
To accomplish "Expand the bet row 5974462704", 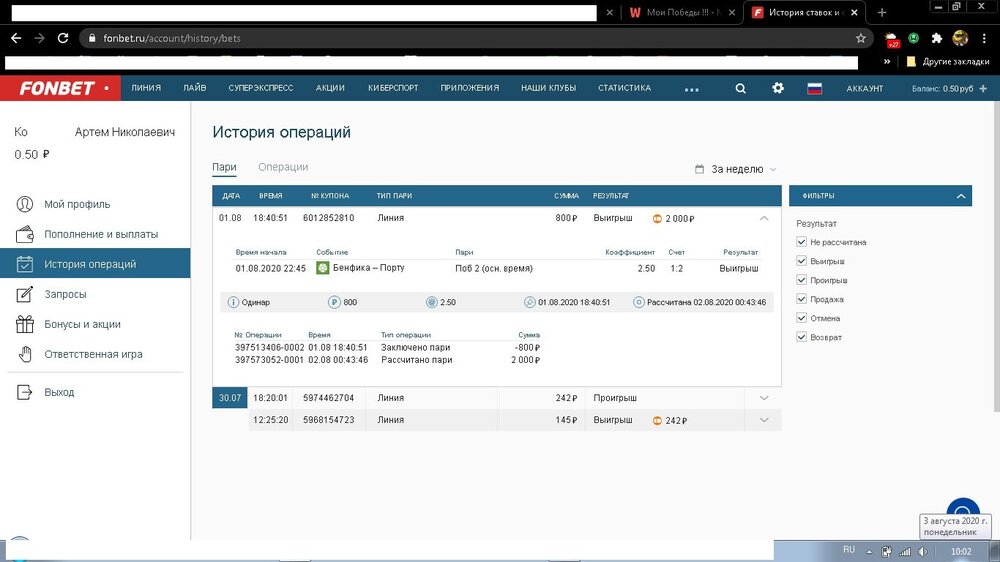I will (x=764, y=398).
